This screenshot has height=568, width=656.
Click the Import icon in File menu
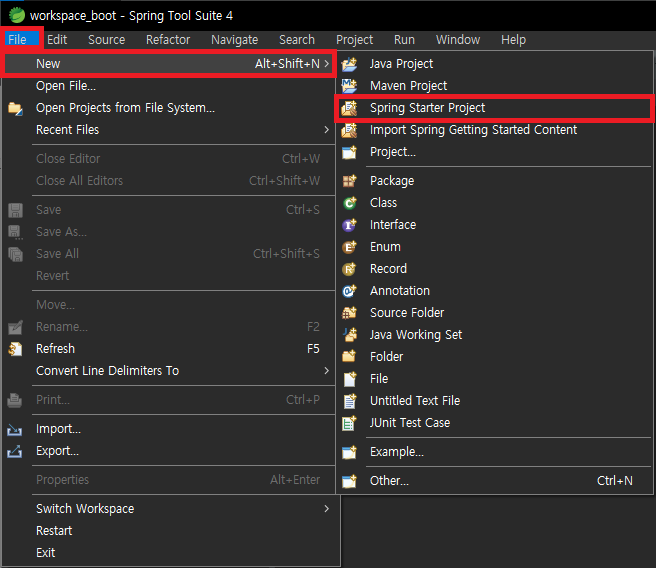(x=15, y=430)
